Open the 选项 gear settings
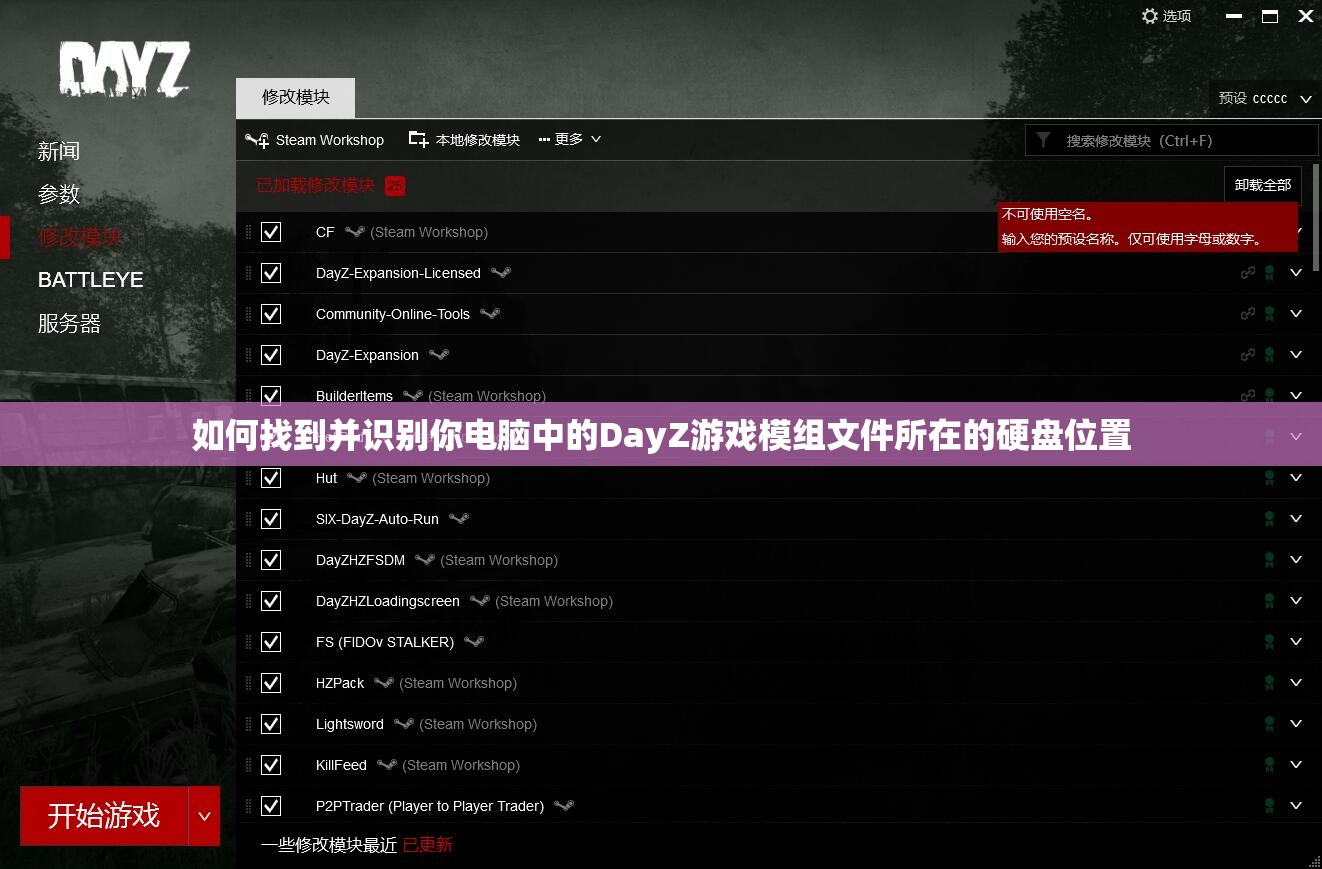 1166,16
